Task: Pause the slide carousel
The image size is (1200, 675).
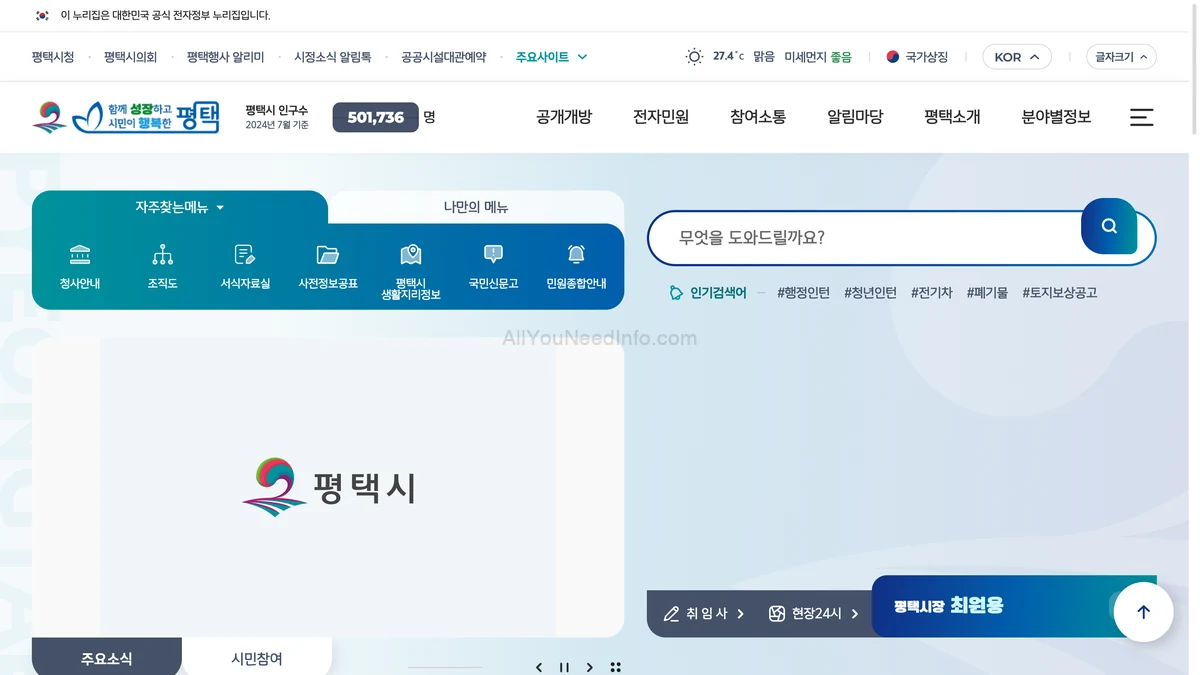Action: (564, 667)
